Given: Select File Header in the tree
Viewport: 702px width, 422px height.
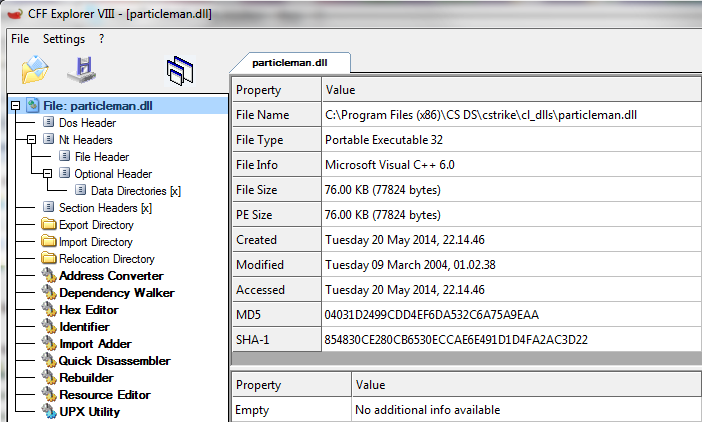Looking at the screenshot, I should pyautogui.click(x=102, y=157).
